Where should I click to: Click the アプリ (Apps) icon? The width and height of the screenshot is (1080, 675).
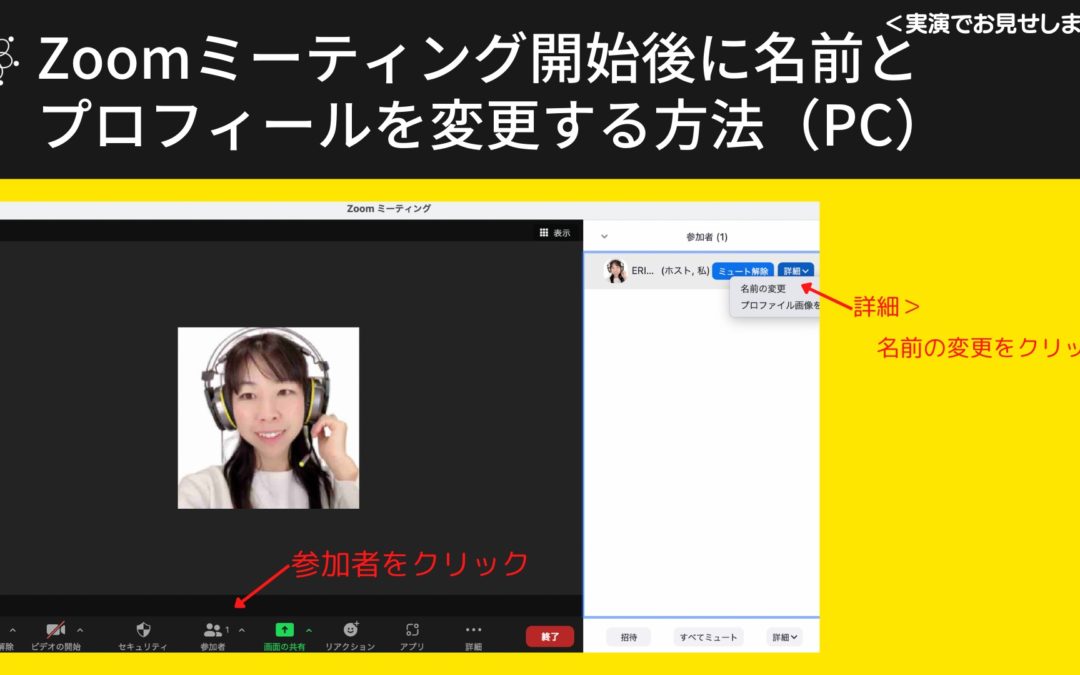pos(412,630)
